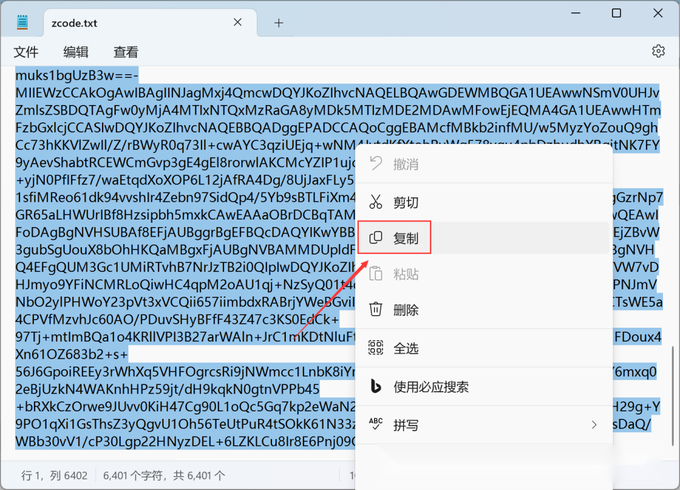Viewport: 680px width, 490px height.
Task: Click the Notepad app icon in title bar
Action: tap(22, 23)
